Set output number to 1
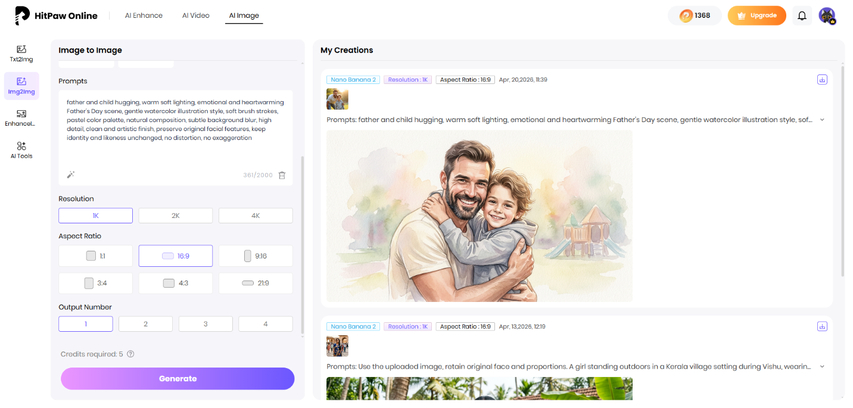 tap(85, 324)
